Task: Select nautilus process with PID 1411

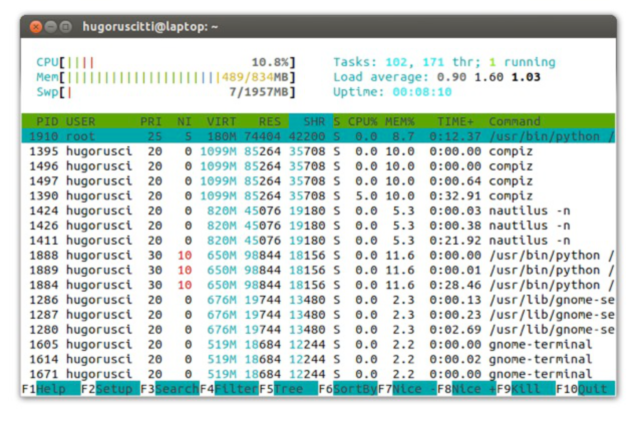Action: coord(318,240)
